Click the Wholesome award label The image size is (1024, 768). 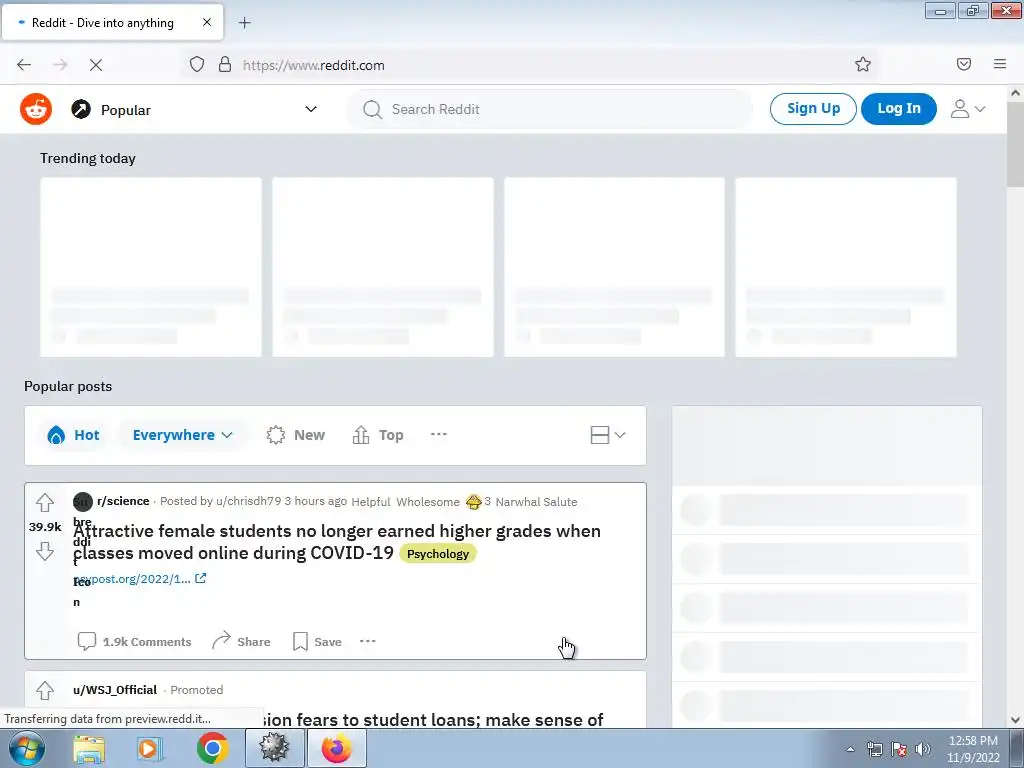point(428,502)
